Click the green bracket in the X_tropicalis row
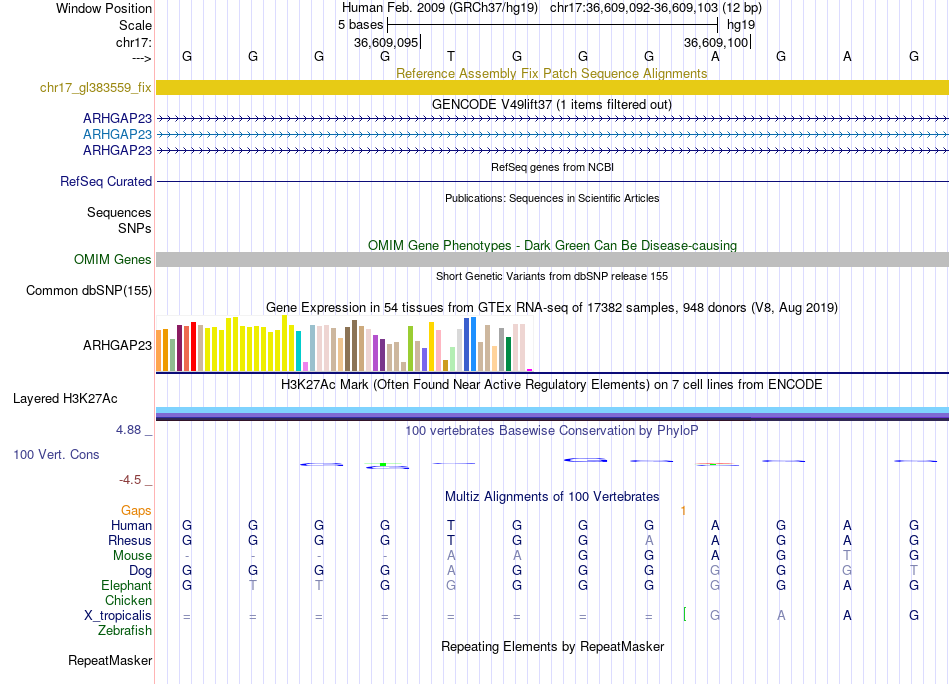The width and height of the screenshot is (950, 684). coord(685,614)
